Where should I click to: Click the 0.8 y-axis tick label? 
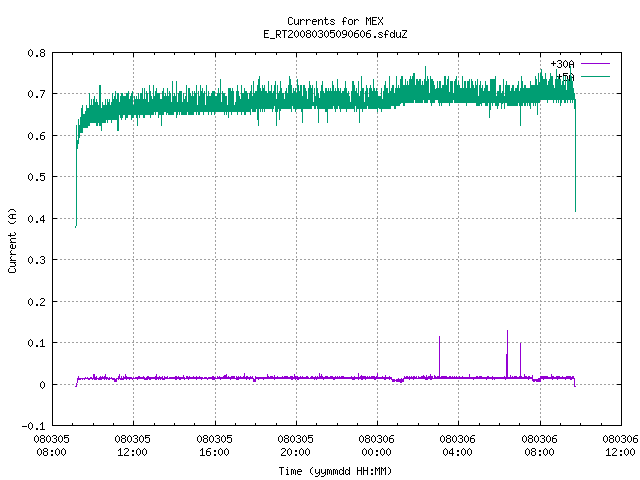(x=36, y=53)
